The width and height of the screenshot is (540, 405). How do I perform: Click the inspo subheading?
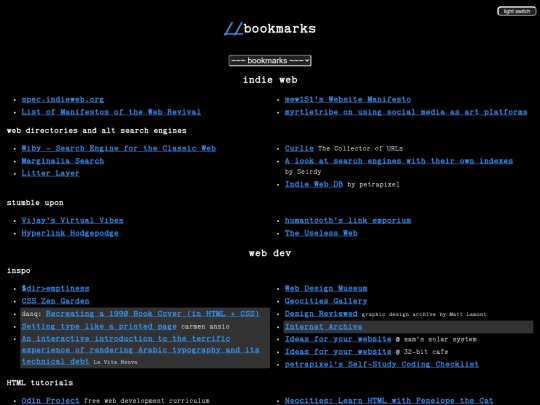19,271
